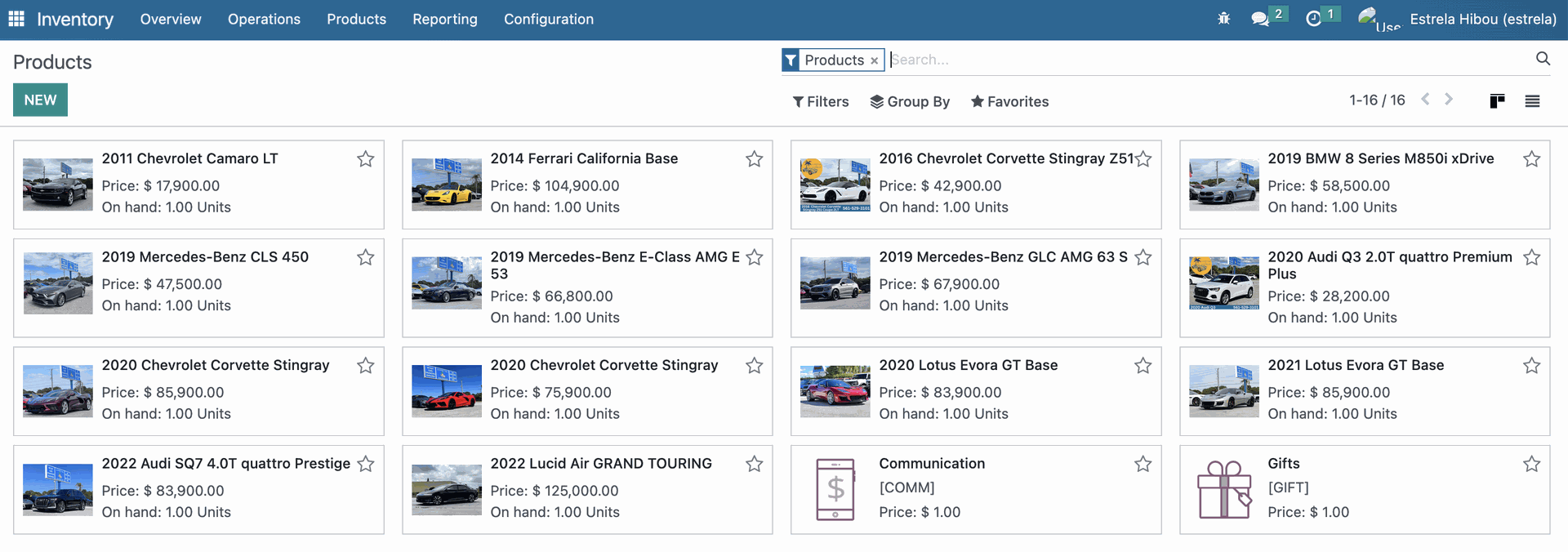Click the 2011 Chevrolet Camaro LT photo
The width and height of the screenshot is (1568, 552).
[58, 185]
